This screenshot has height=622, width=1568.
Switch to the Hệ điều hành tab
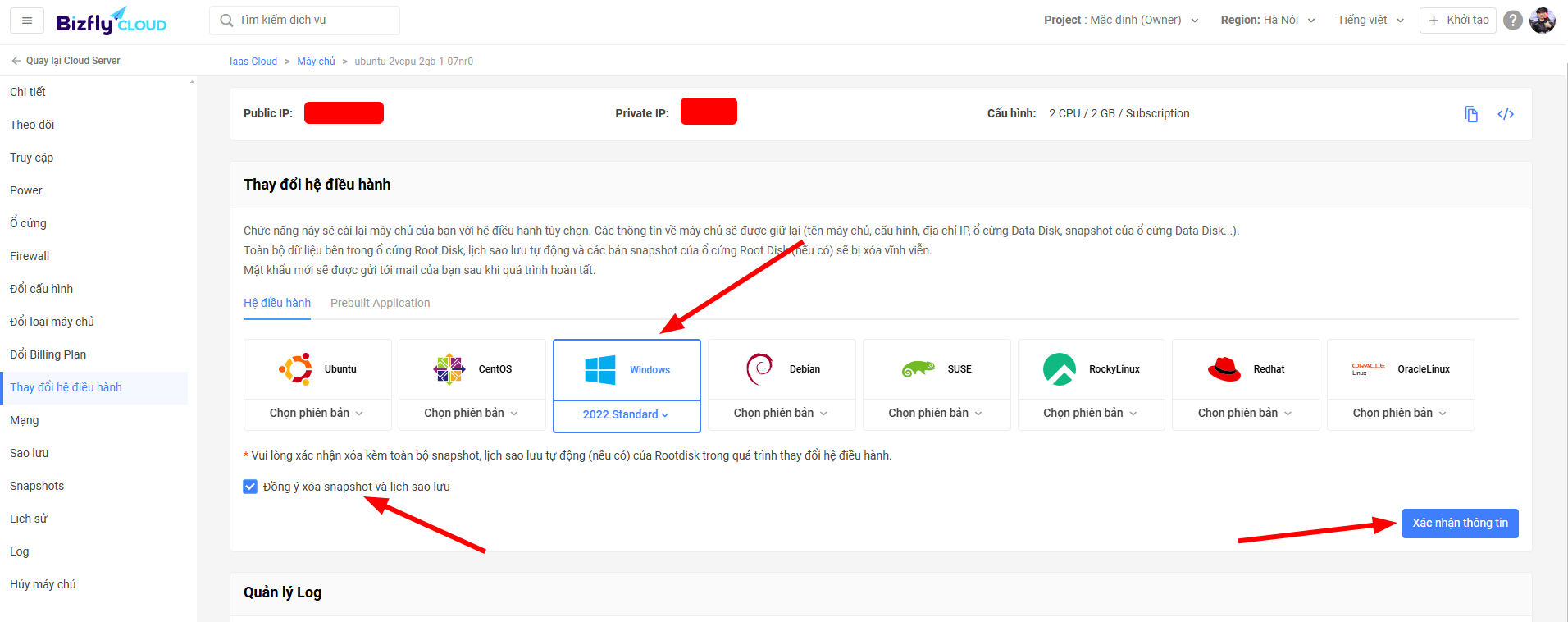click(277, 303)
